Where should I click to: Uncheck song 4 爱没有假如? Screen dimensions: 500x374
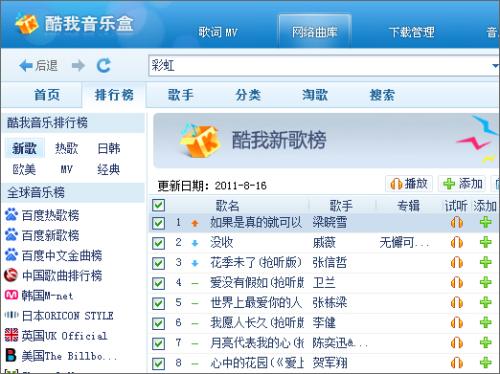158,283
